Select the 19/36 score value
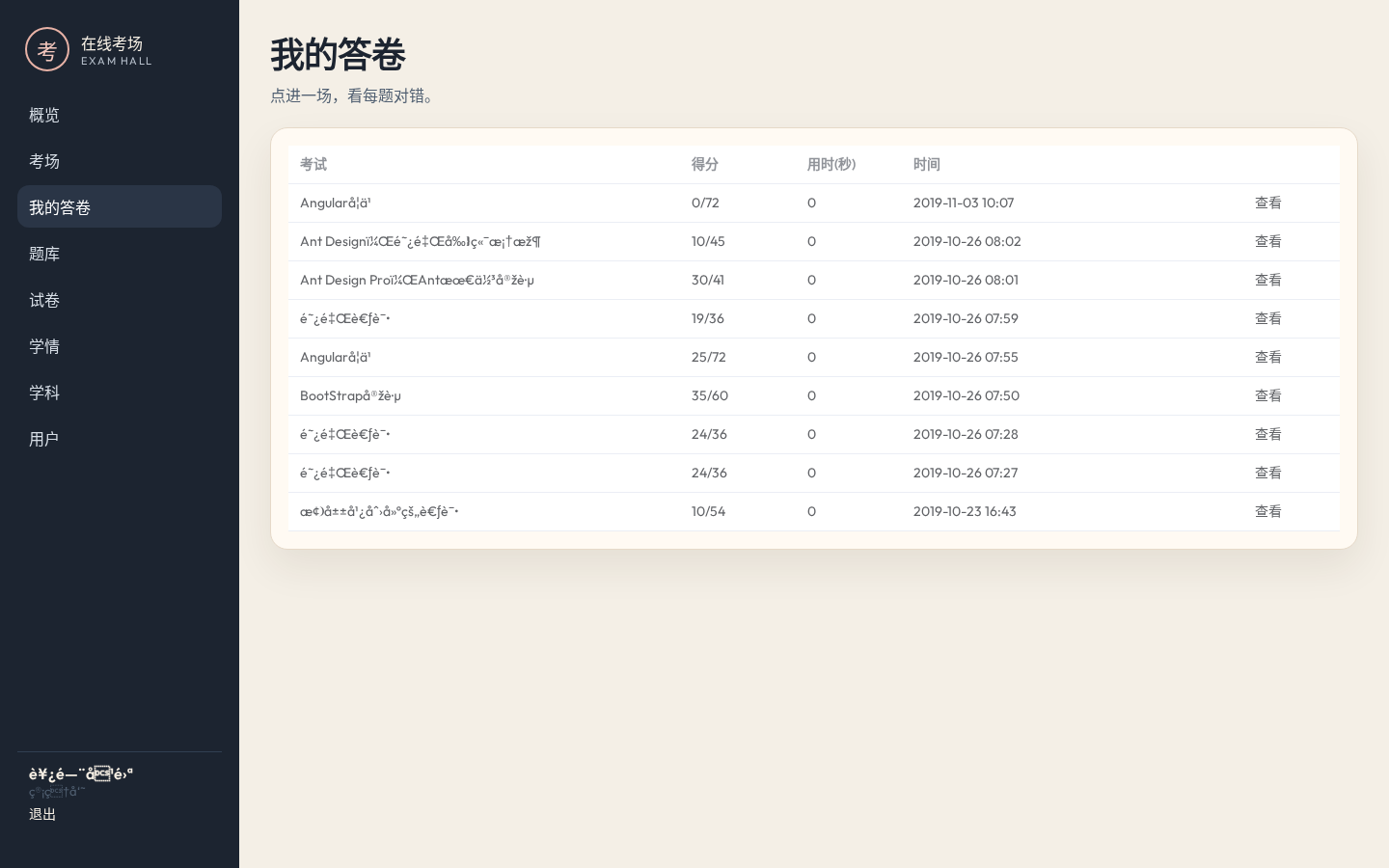The image size is (1389, 868). (x=708, y=318)
